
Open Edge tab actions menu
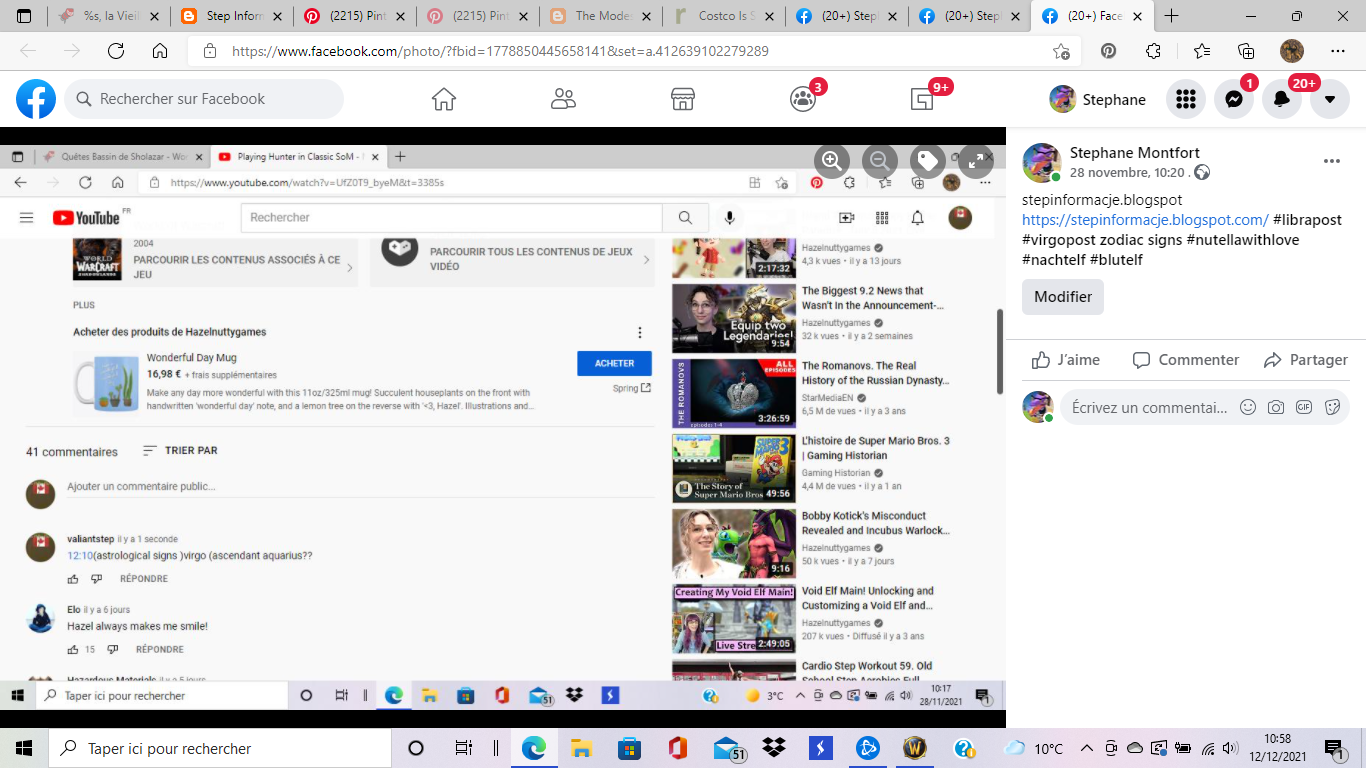tap(25, 16)
